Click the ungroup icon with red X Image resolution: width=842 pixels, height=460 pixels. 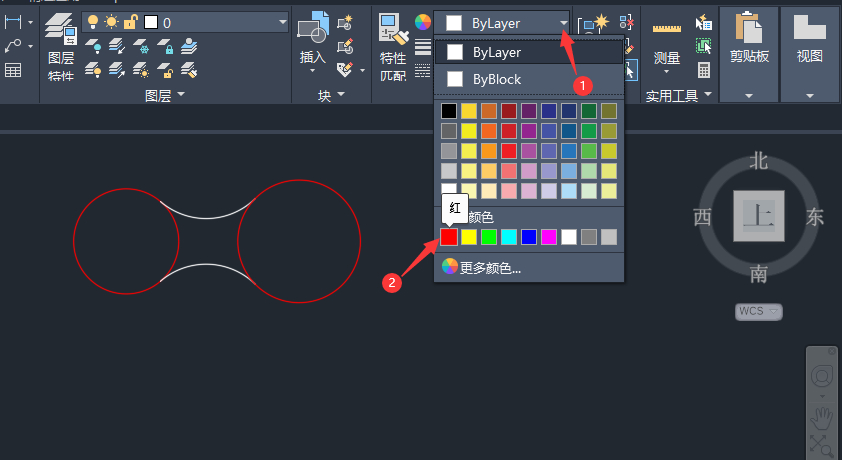pyautogui.click(x=627, y=22)
